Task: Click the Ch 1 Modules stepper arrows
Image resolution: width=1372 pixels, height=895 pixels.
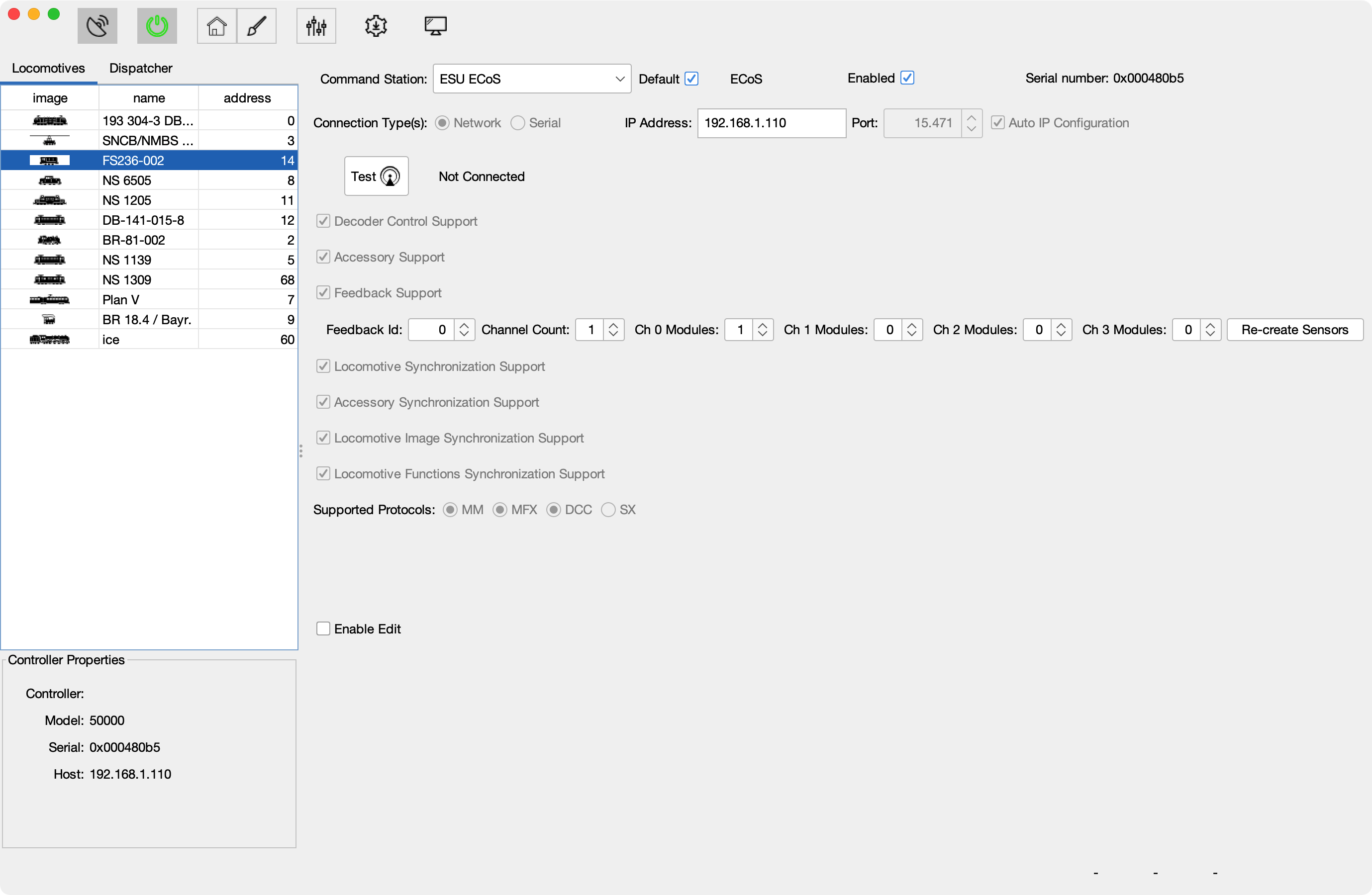Action: [x=912, y=330]
